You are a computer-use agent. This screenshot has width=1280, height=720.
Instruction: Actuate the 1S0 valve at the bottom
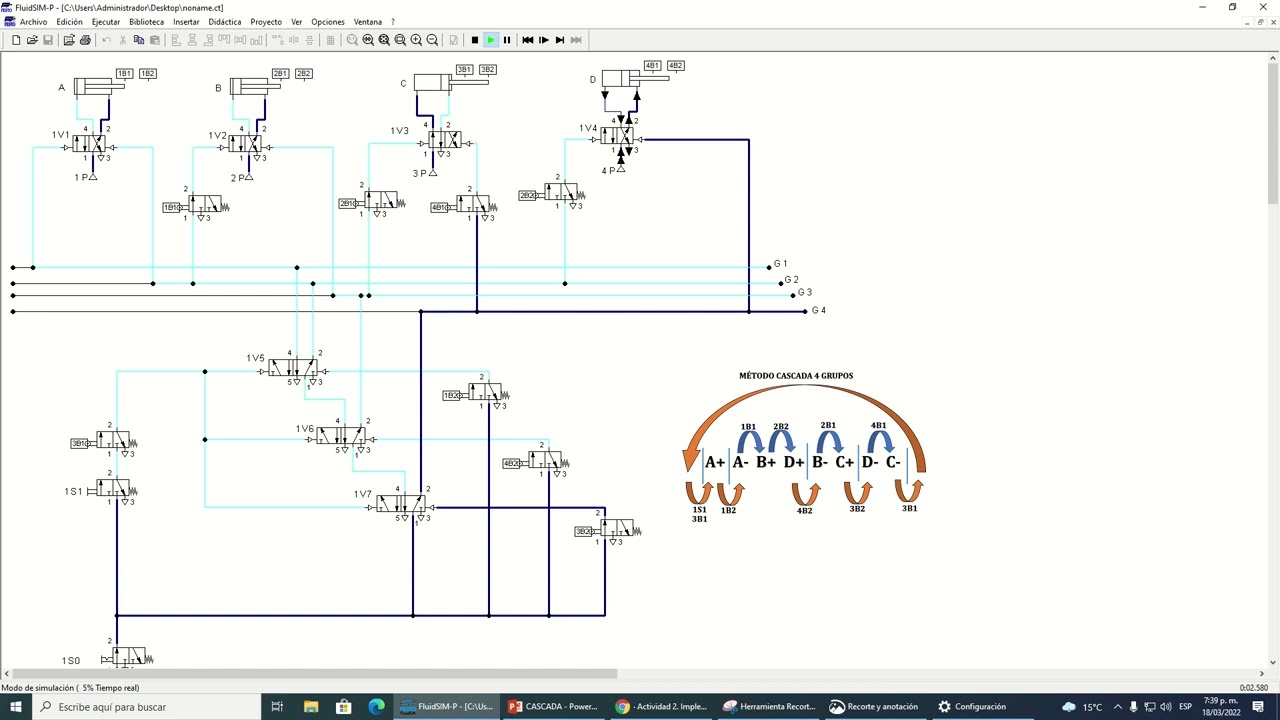coord(126,657)
